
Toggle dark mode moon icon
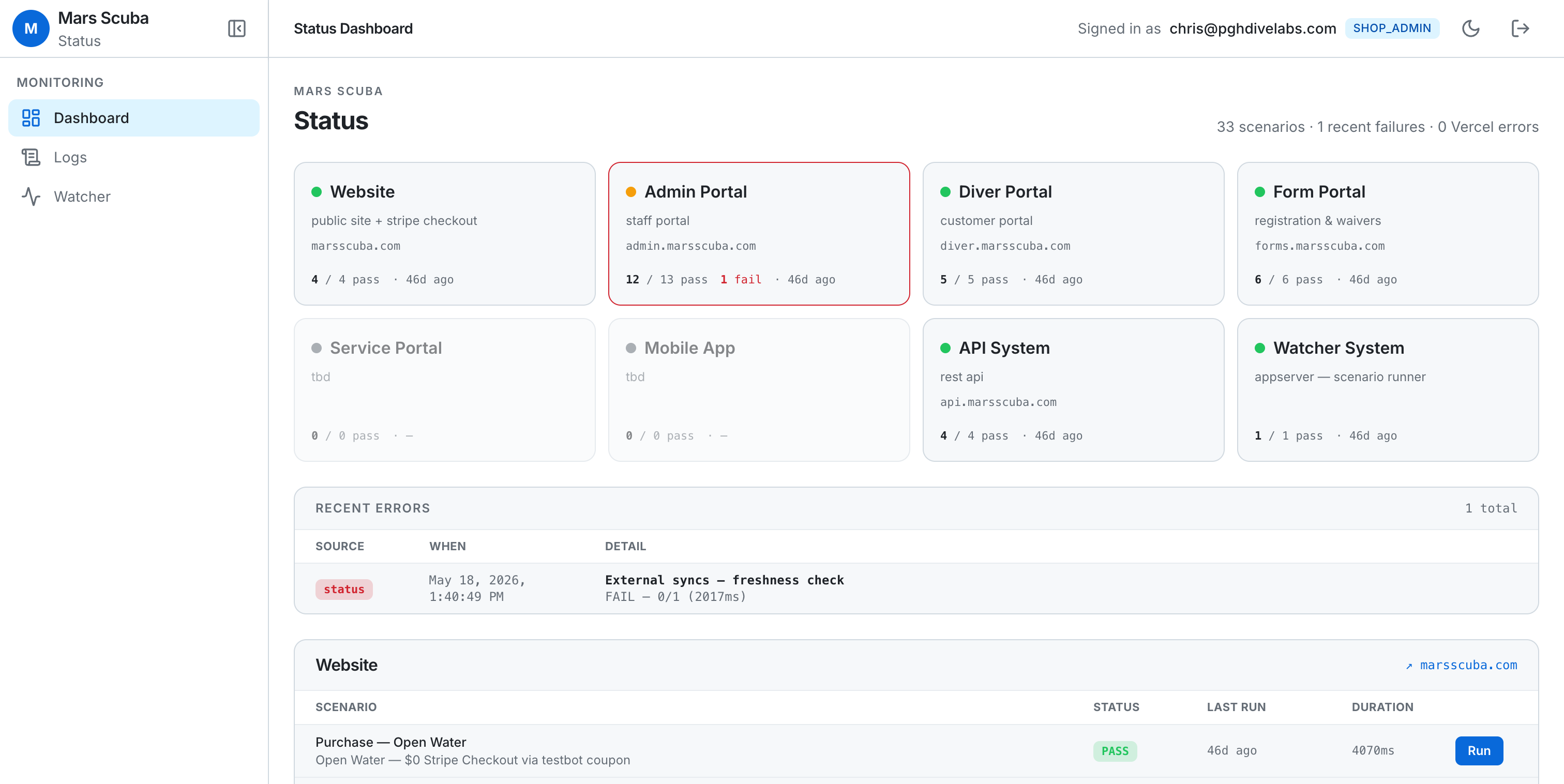1470,28
